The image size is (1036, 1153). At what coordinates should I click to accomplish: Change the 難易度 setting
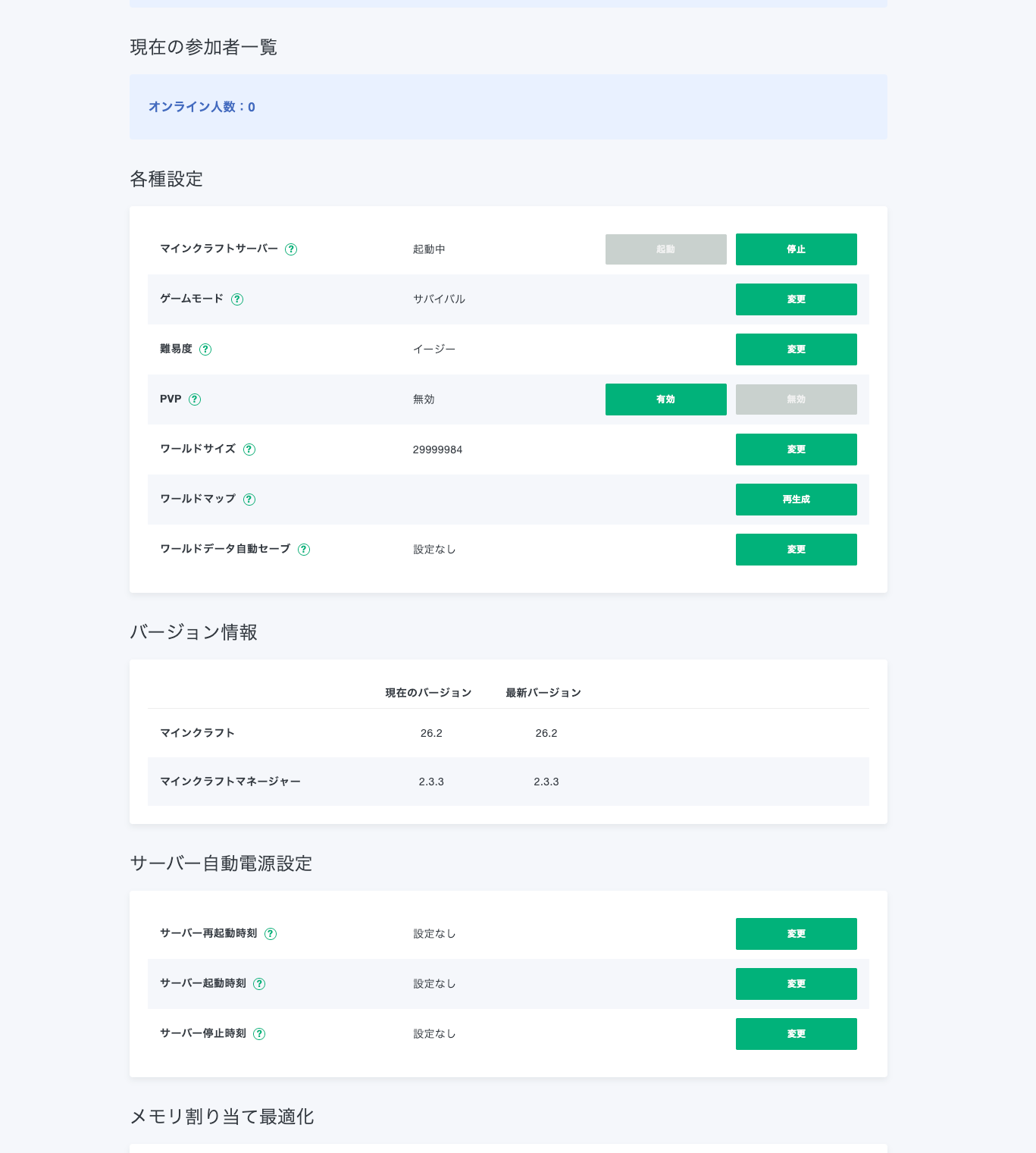[797, 349]
